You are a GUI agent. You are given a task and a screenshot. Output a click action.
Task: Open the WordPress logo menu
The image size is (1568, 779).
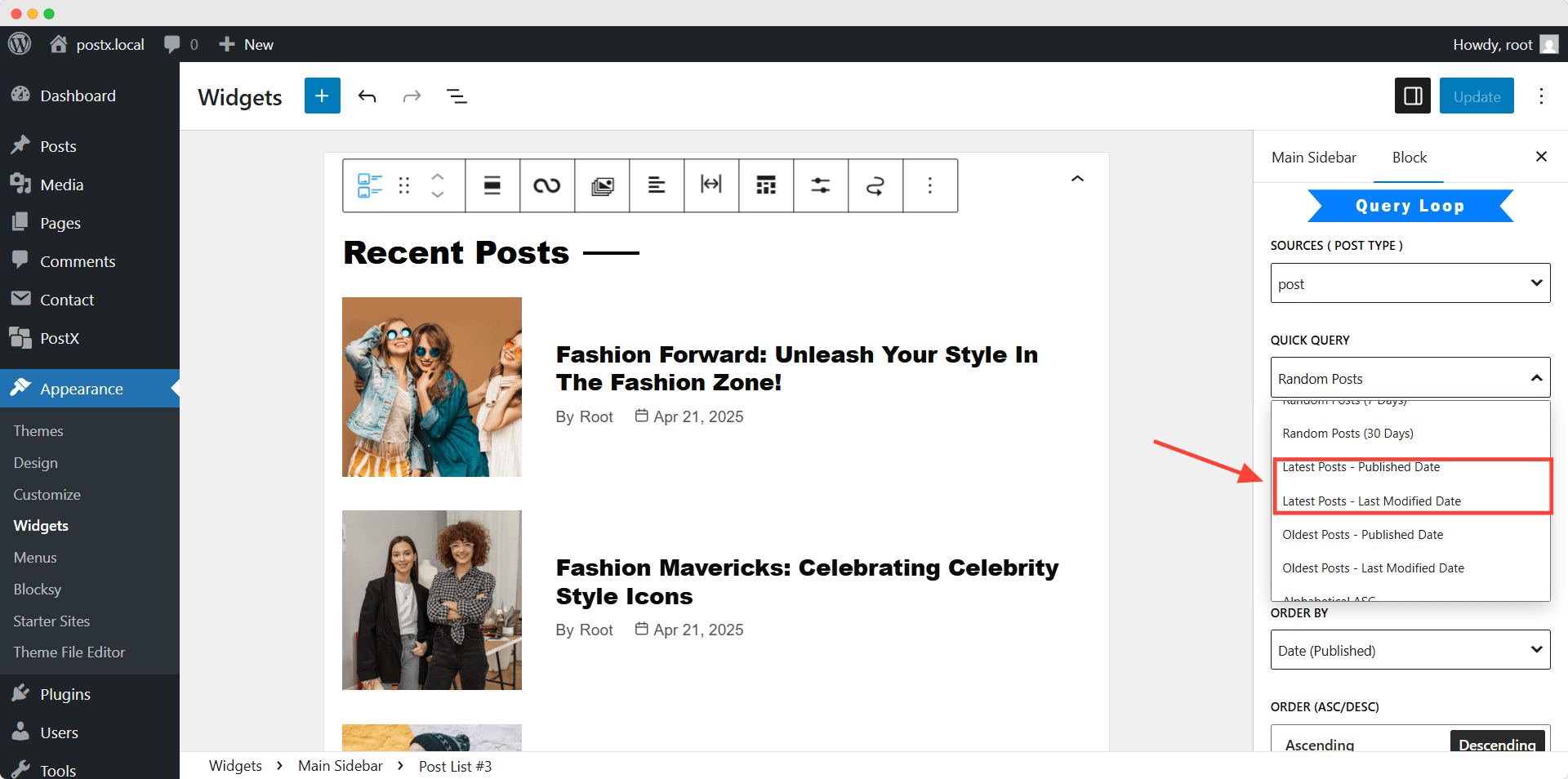click(x=20, y=44)
